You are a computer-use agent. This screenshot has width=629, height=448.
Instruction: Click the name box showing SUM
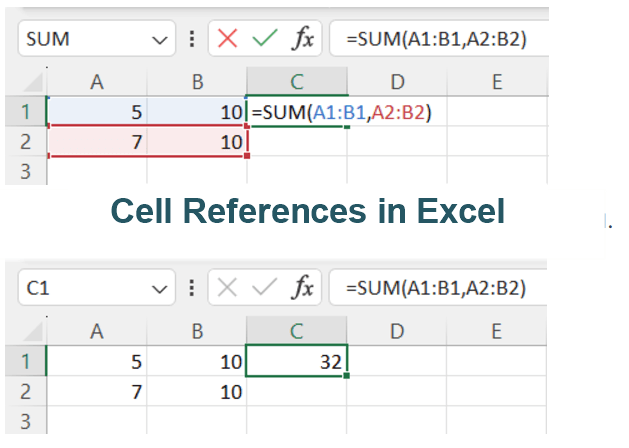97,39
